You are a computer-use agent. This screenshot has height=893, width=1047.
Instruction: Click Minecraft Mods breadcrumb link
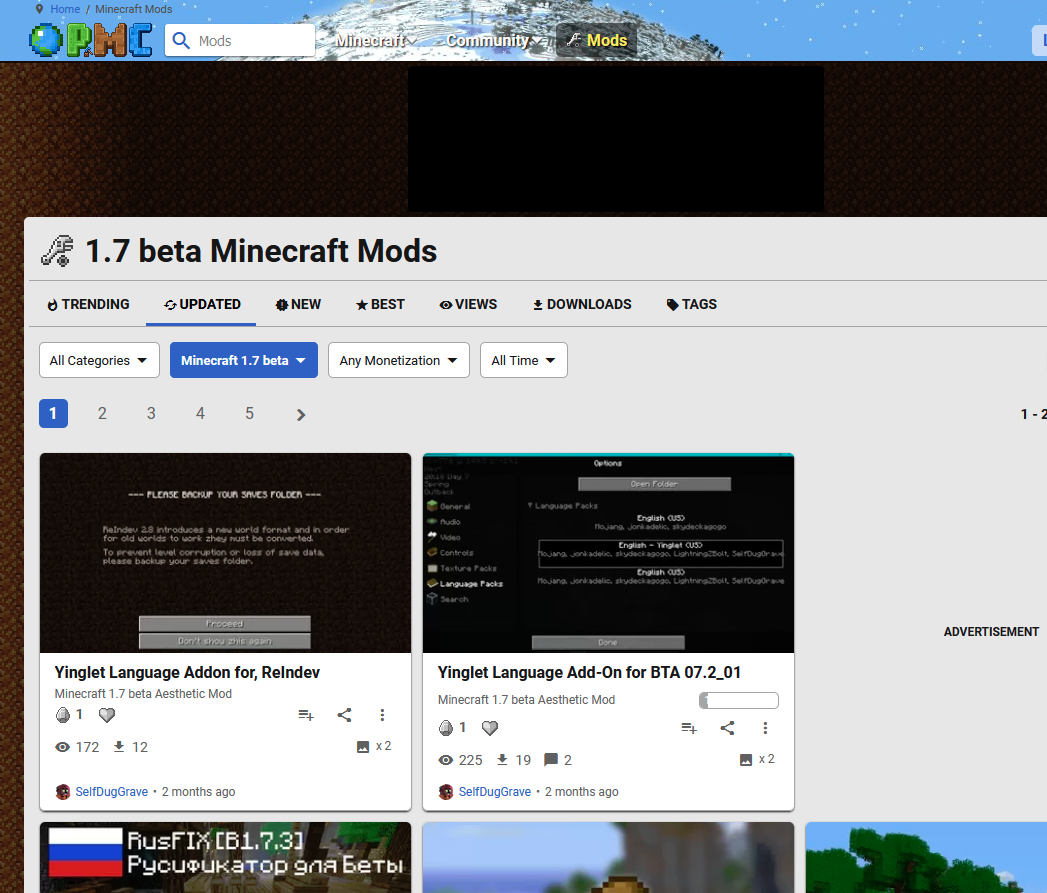tap(134, 9)
